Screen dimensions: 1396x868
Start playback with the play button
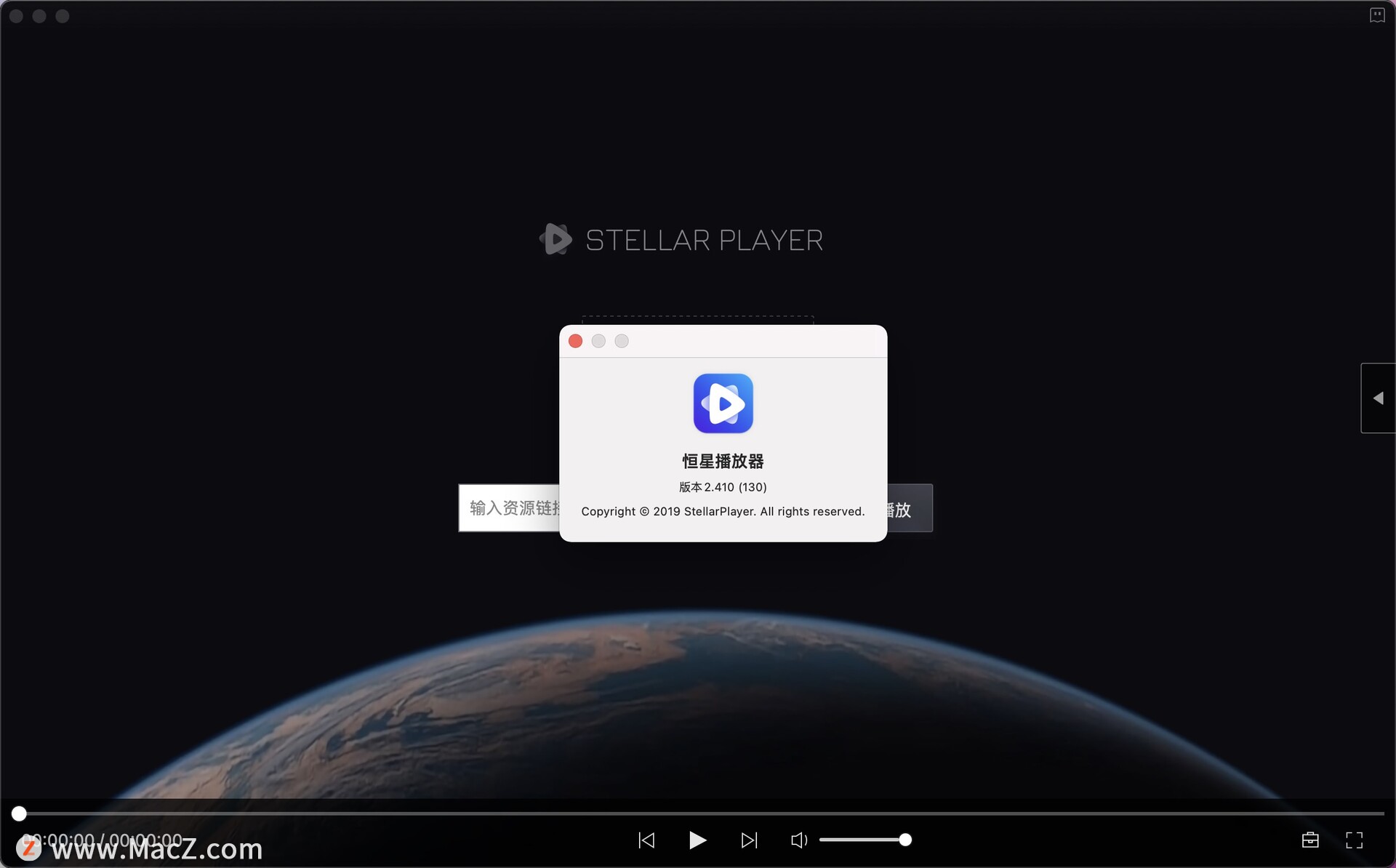click(x=697, y=840)
